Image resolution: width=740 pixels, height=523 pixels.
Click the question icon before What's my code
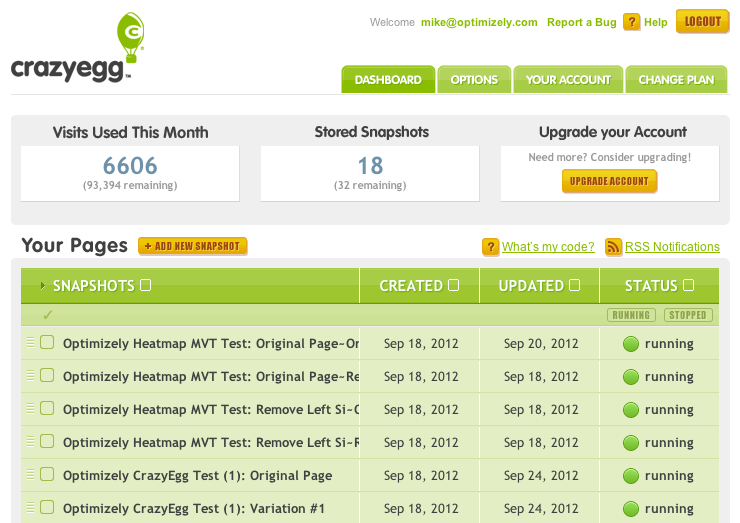tap(490, 247)
